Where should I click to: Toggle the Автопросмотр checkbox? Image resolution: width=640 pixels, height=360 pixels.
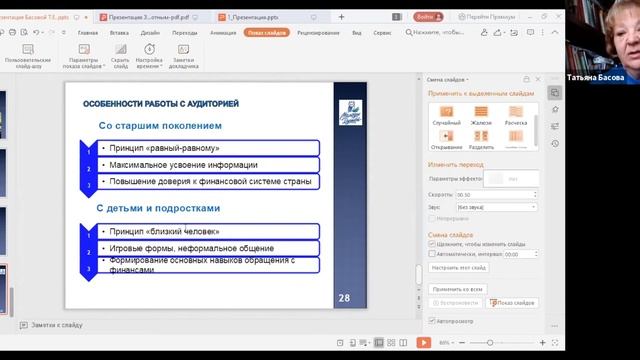click(432, 321)
